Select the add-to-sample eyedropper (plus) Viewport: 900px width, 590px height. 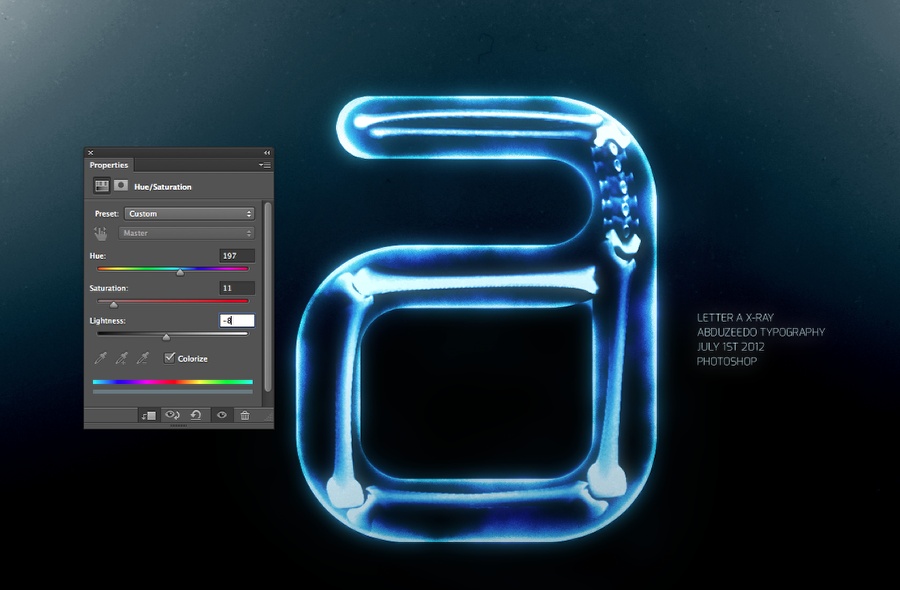click(122, 358)
